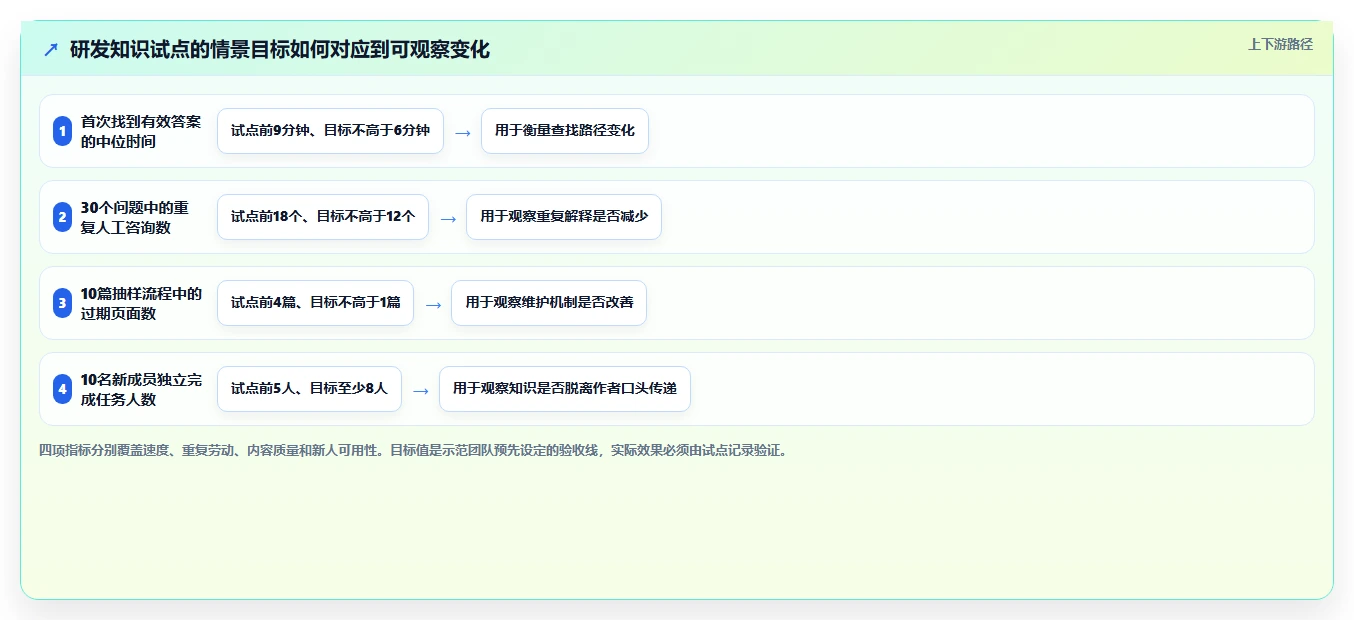Click the arrow icon beside the title
The height and width of the screenshot is (620, 1354).
click(51, 49)
